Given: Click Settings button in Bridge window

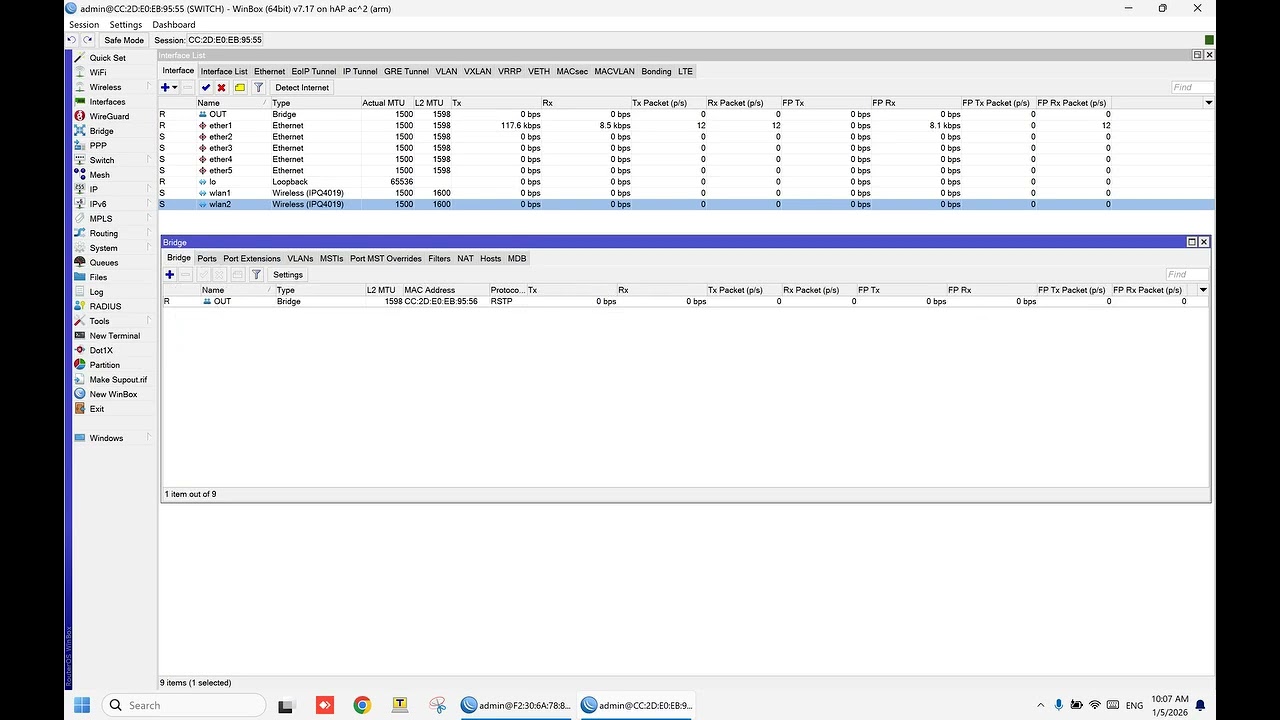Looking at the screenshot, I should (x=288, y=274).
